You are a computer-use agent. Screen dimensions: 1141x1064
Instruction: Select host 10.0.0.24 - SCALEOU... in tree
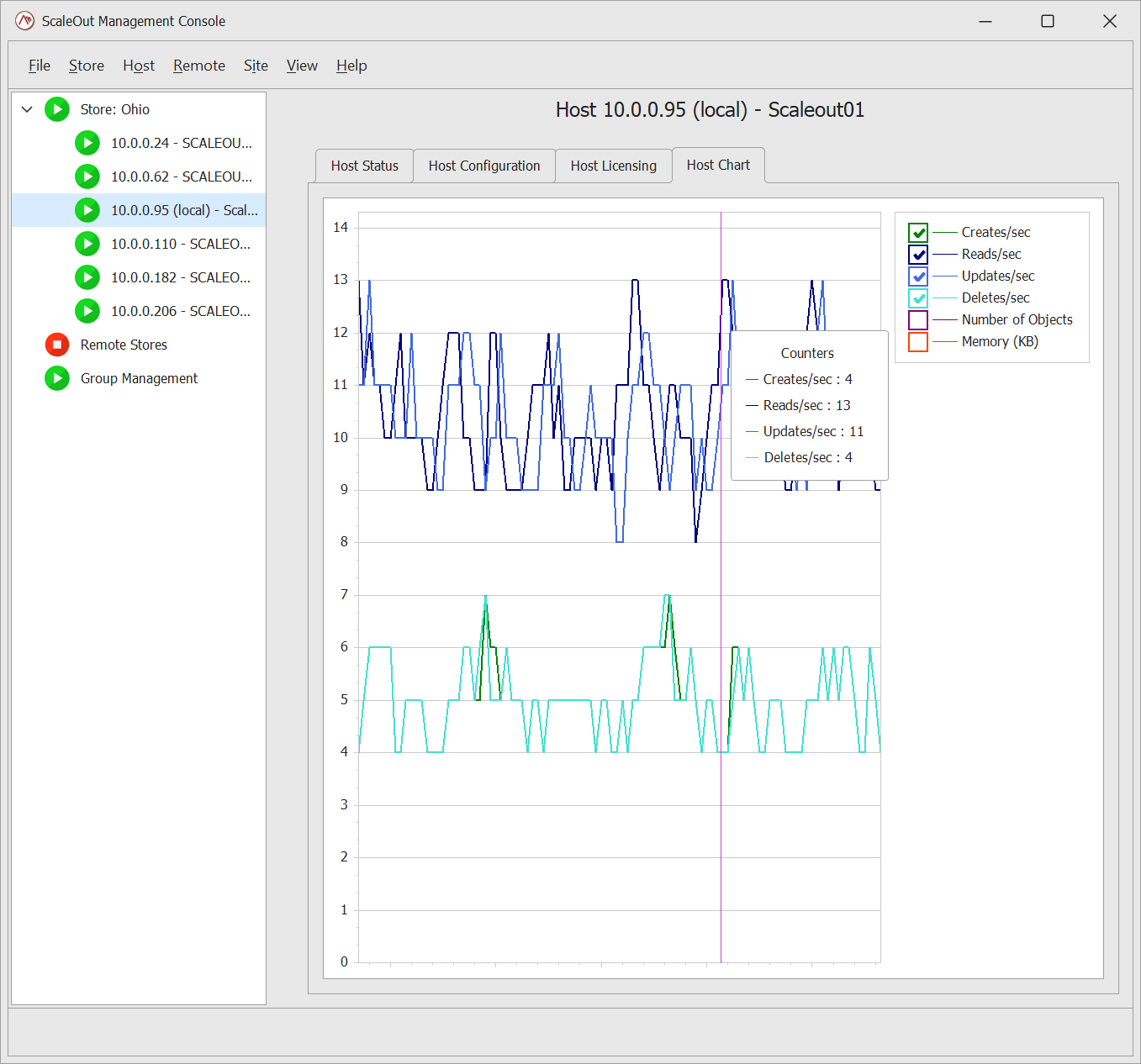182,143
